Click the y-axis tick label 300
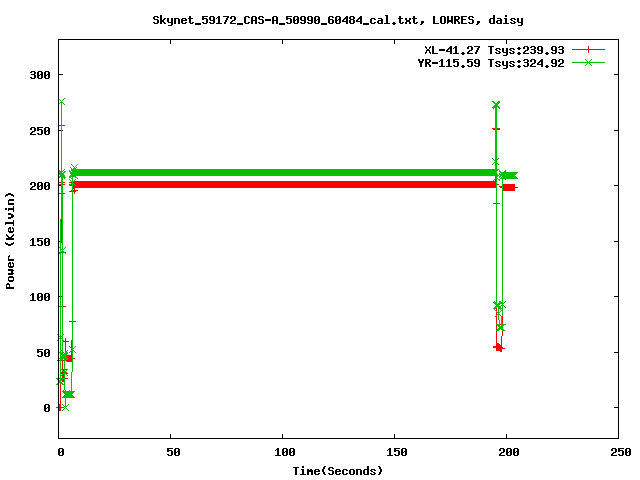The height and width of the screenshot is (480, 640). [40, 75]
